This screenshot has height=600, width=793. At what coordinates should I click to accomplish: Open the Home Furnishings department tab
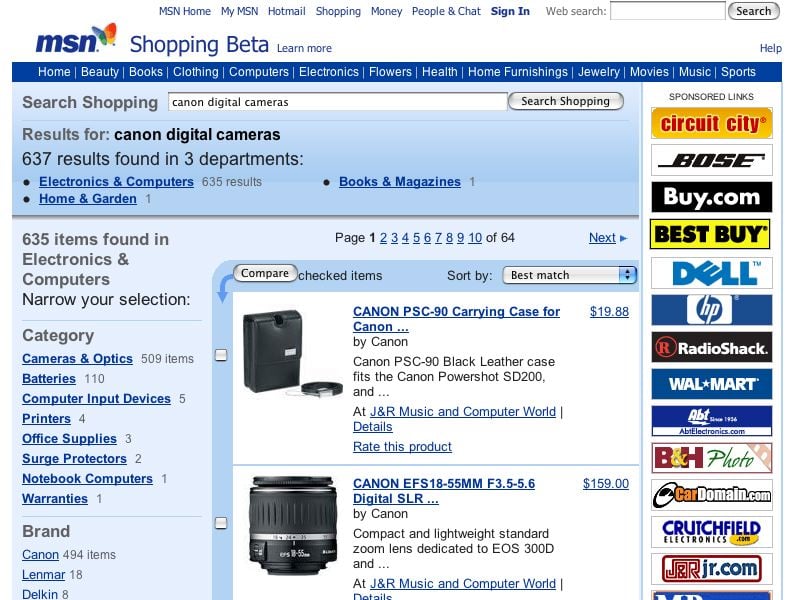pos(518,72)
